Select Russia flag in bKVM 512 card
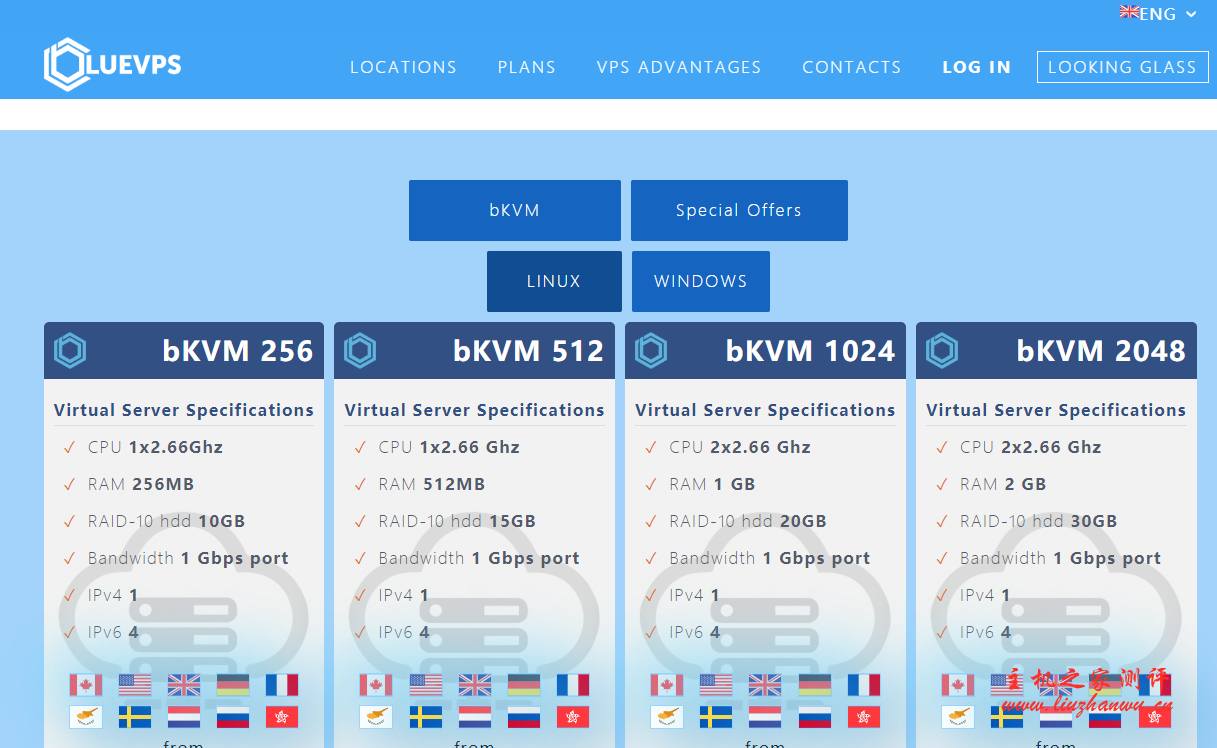 [x=524, y=717]
